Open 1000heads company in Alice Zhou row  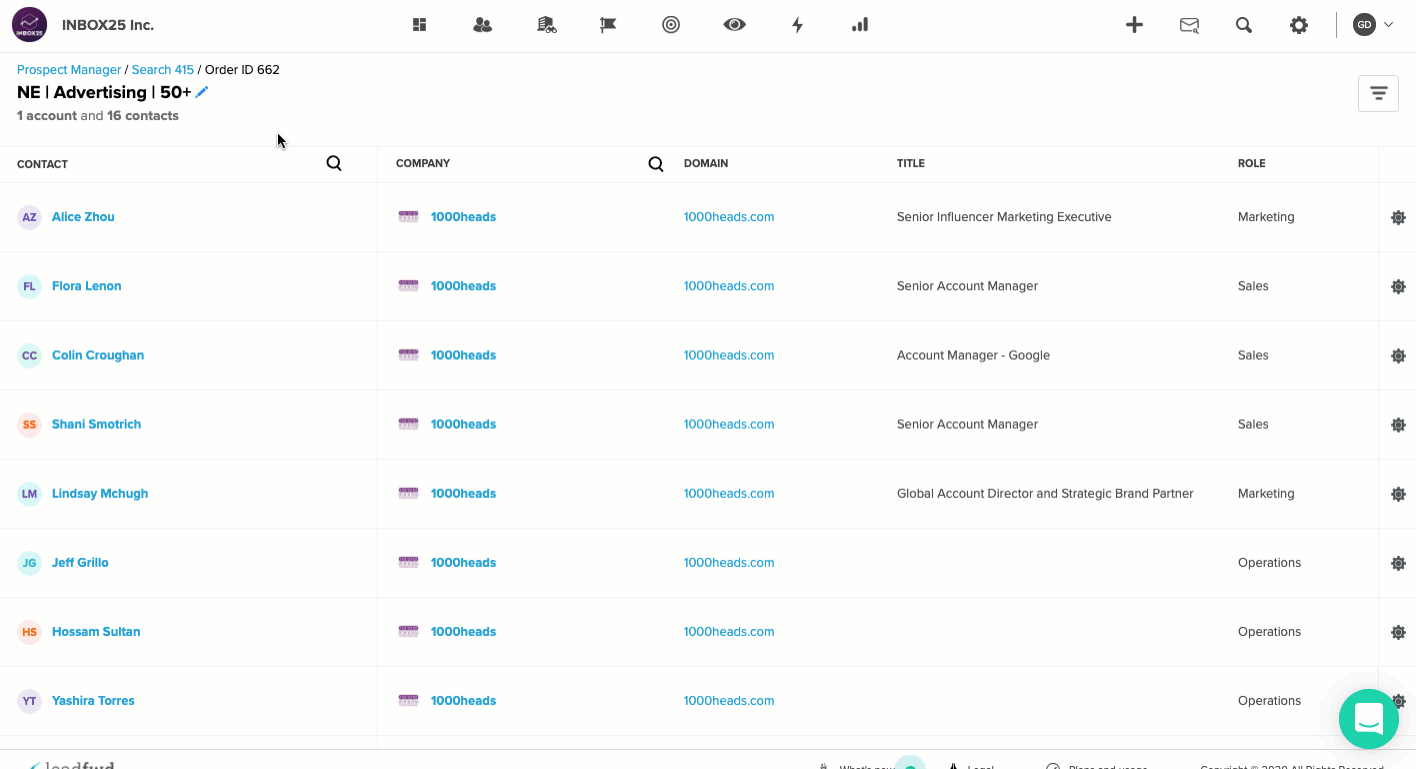[463, 217]
